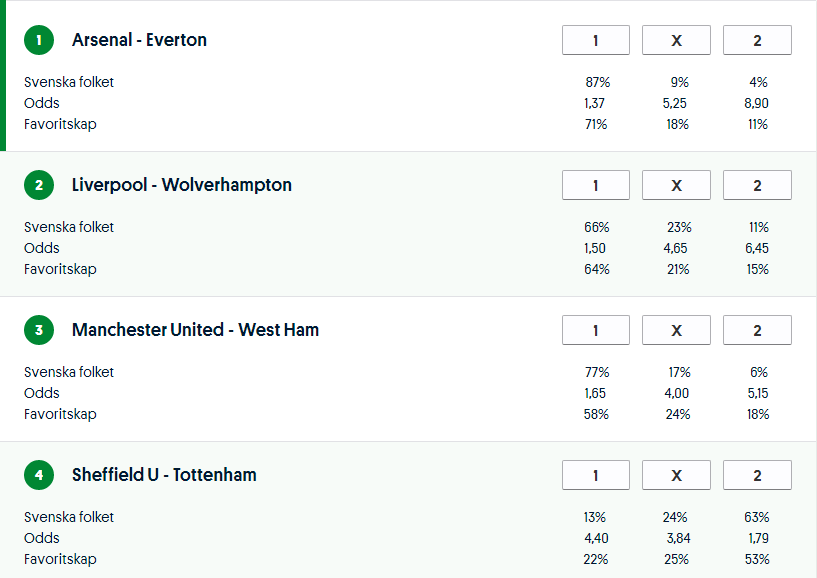Viewport: 817px width, 578px height.
Task: Pick the X draw sign for Liverpool - Wolverhampton
Action: [676, 185]
